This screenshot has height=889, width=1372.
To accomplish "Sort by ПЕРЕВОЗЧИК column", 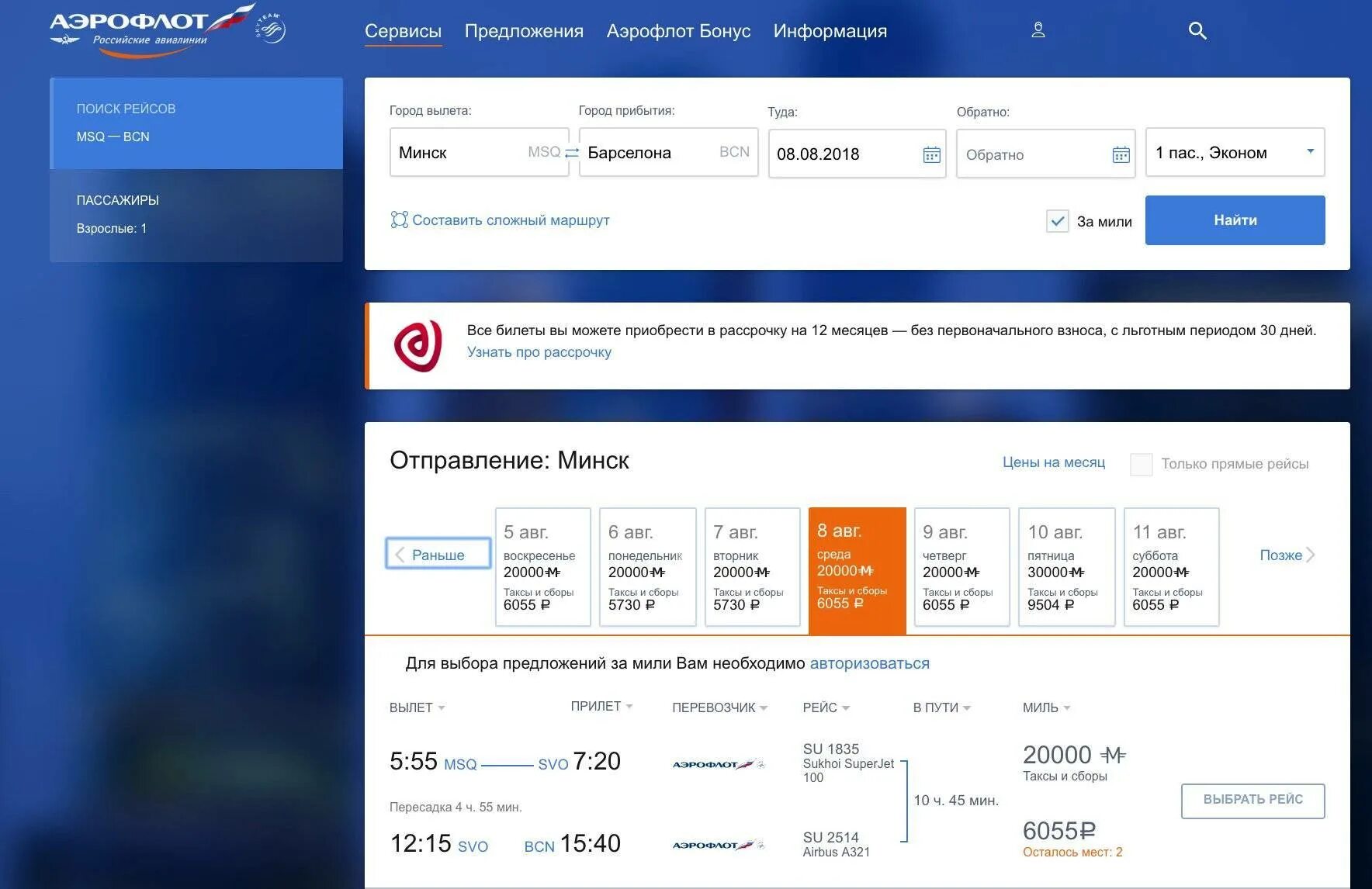I will click(x=720, y=707).
